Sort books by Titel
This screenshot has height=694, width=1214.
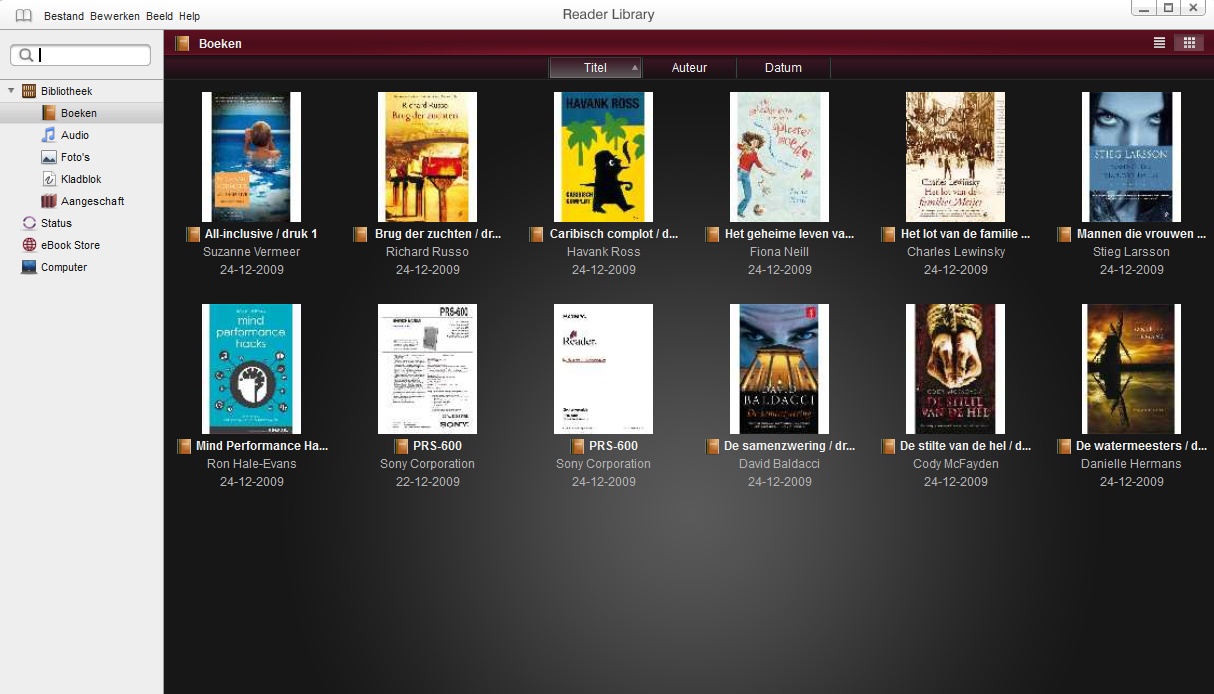click(595, 68)
